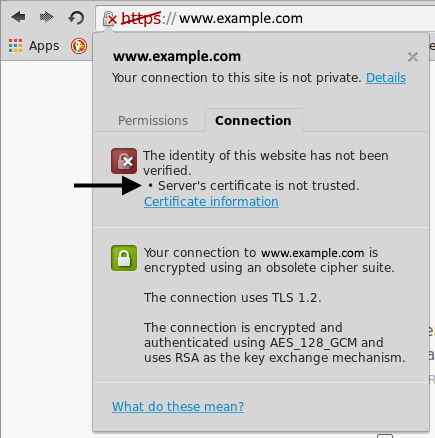Click the Server's certificate is not trusted text
Viewport: 435px width, 438px height.
point(259,186)
